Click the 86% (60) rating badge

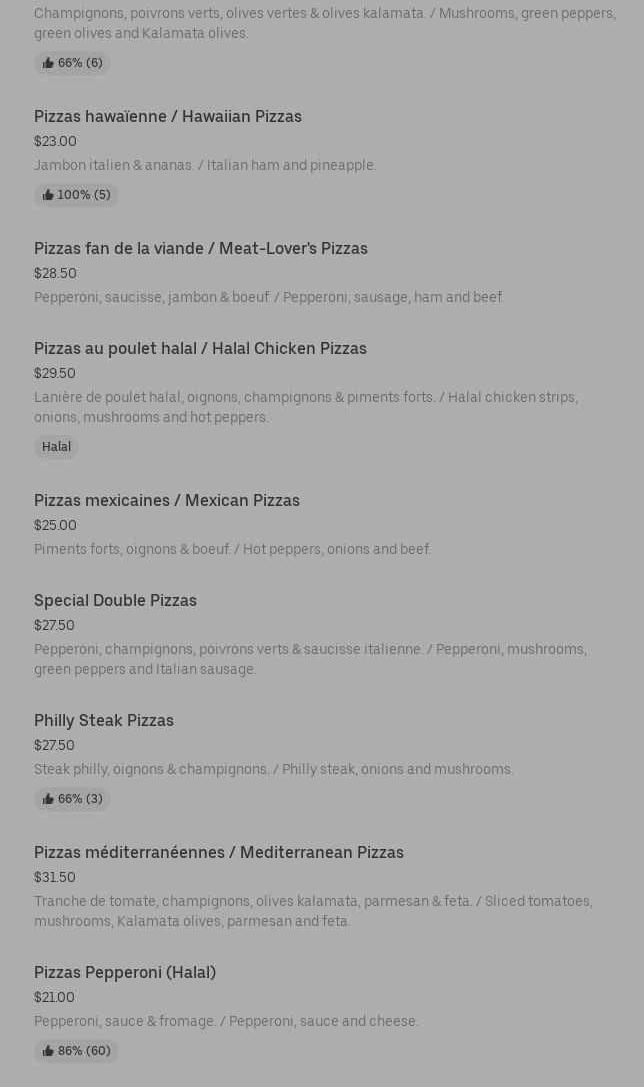(x=76, y=1051)
